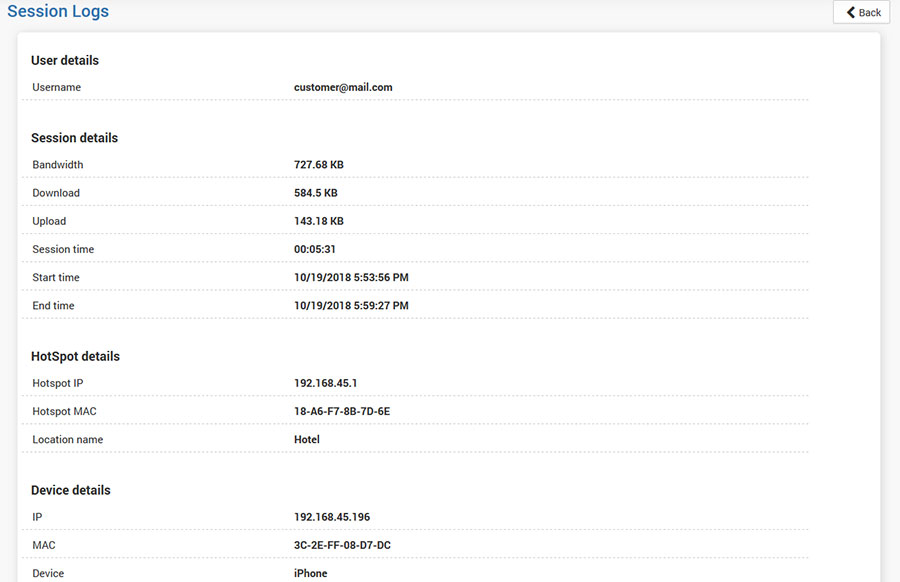This screenshot has width=900, height=582.
Task: Click the HotSpot details section heading
Action: 75,356
